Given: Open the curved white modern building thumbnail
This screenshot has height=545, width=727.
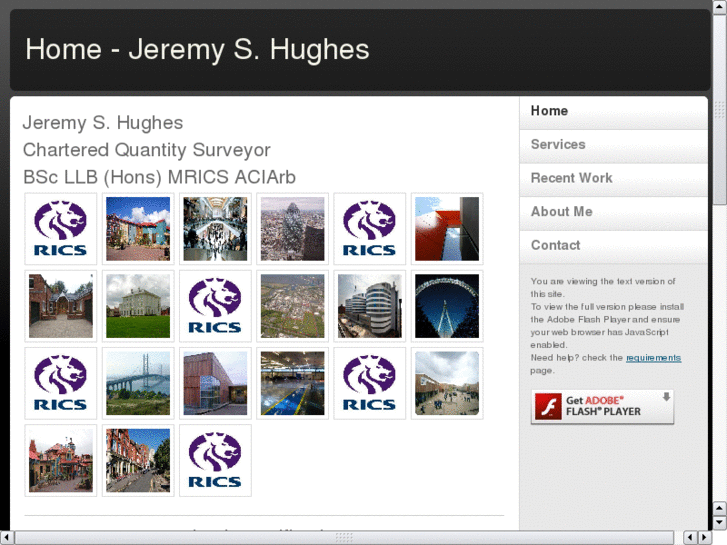Looking at the screenshot, I should tap(370, 306).
